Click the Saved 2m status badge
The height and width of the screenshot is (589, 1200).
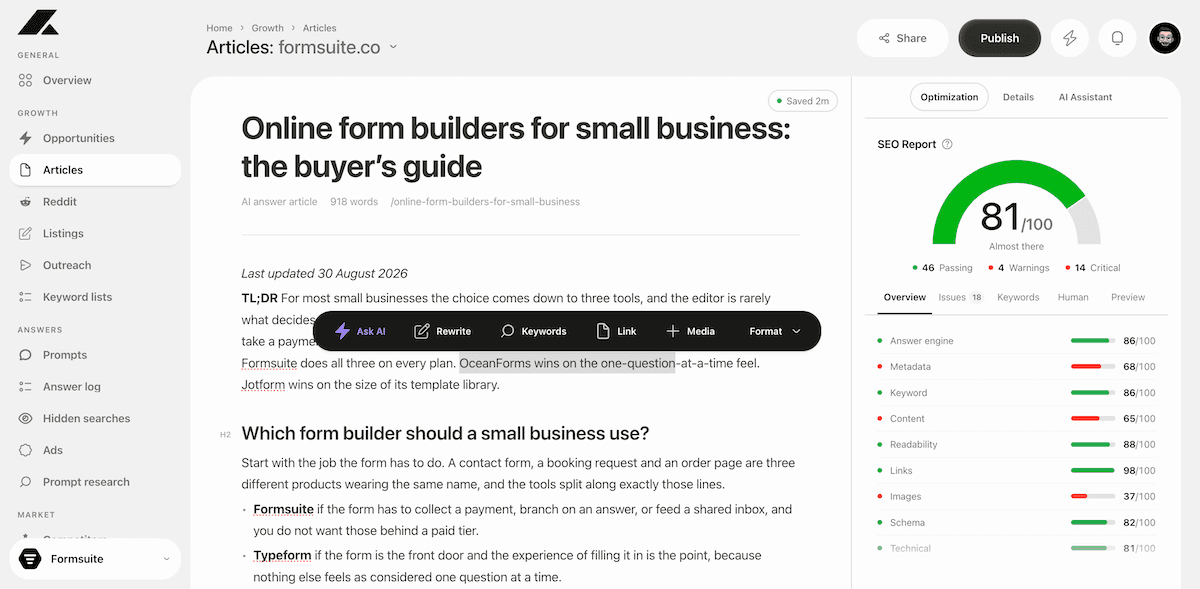[x=802, y=101]
